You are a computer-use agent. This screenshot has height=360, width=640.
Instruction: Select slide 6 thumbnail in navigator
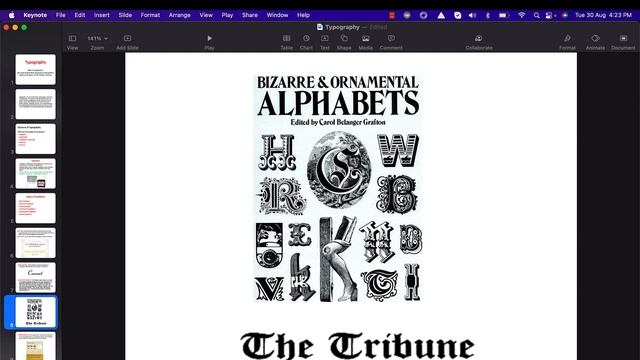tap(36, 243)
